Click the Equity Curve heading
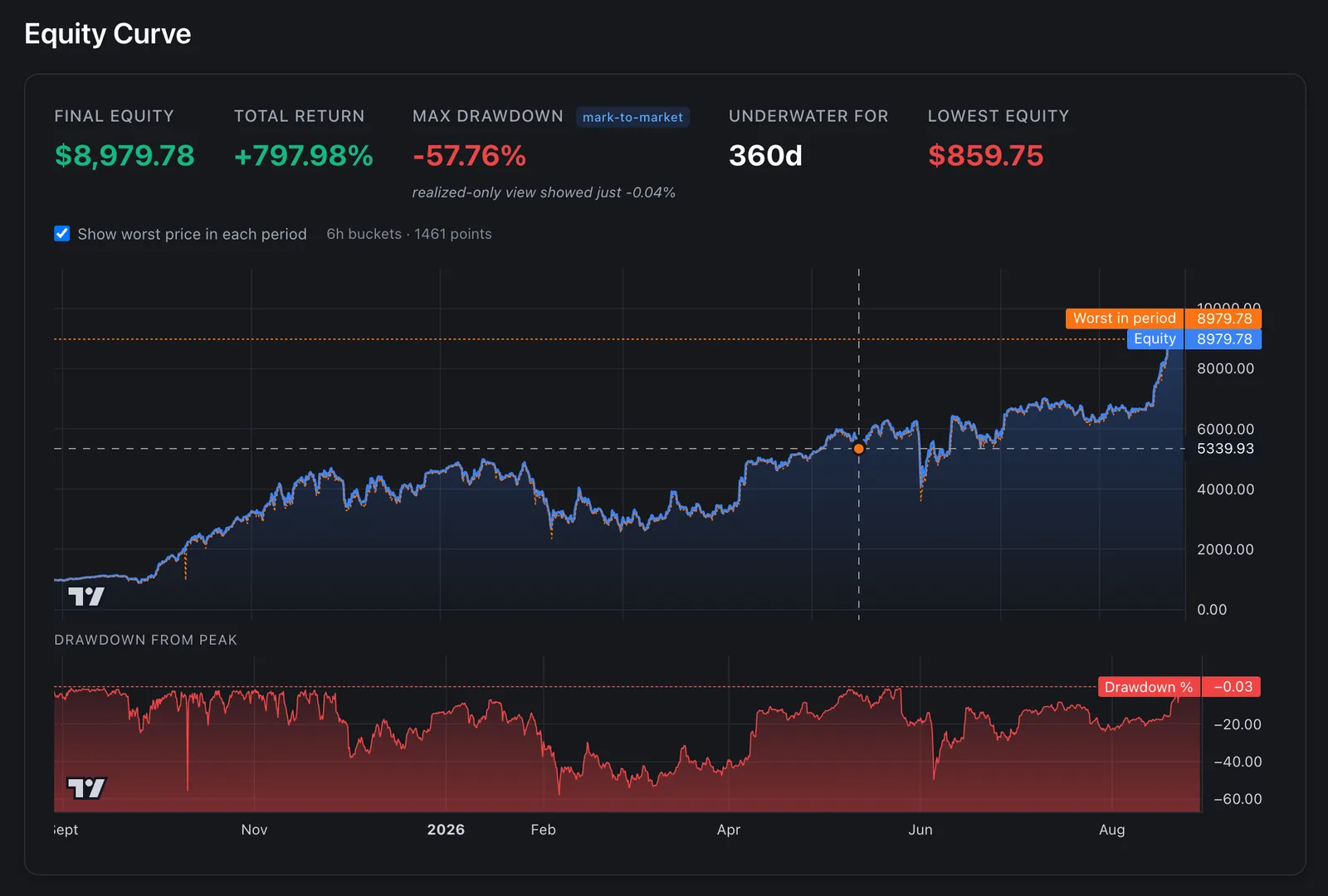This screenshot has width=1328, height=896. pyautogui.click(x=108, y=34)
